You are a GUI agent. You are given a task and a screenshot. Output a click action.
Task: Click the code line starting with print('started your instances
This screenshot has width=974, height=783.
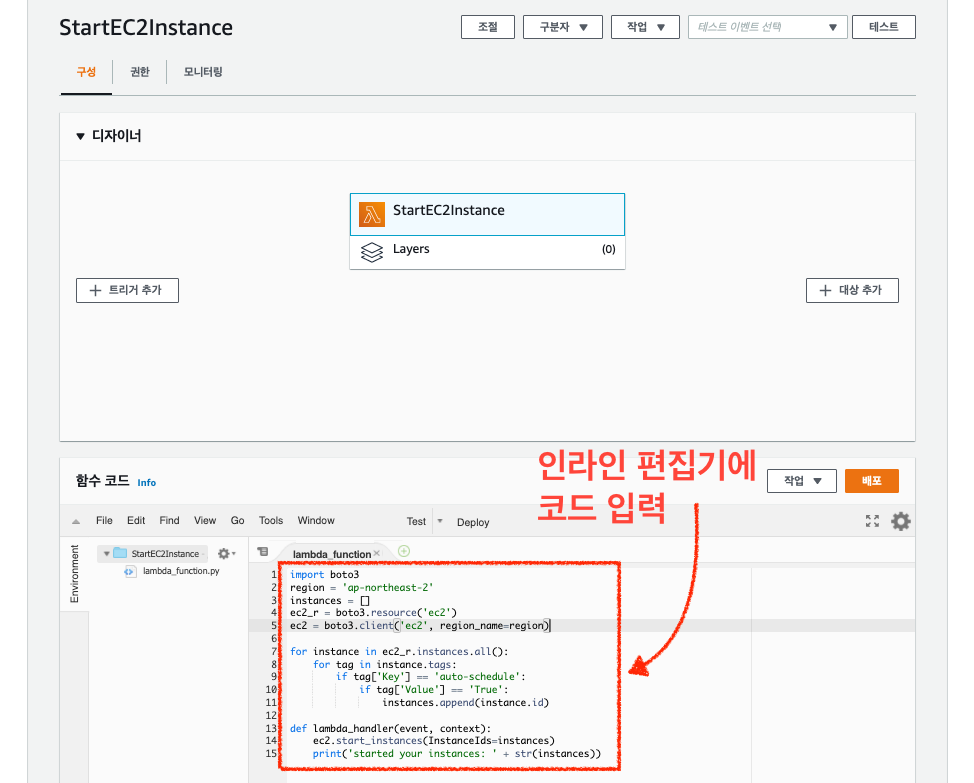[x=457, y=754]
